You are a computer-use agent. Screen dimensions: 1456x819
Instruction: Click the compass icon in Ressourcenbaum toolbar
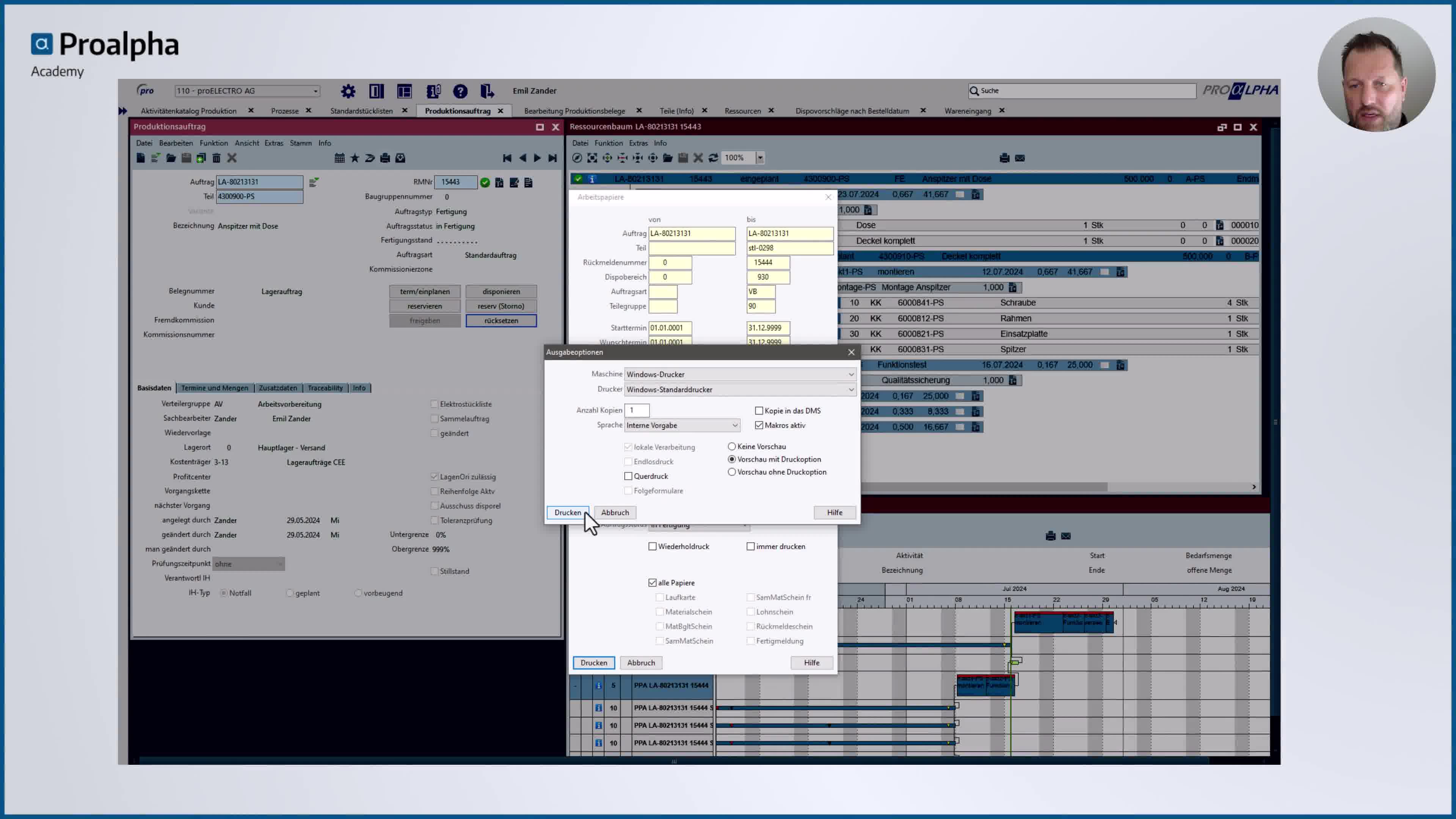576,158
